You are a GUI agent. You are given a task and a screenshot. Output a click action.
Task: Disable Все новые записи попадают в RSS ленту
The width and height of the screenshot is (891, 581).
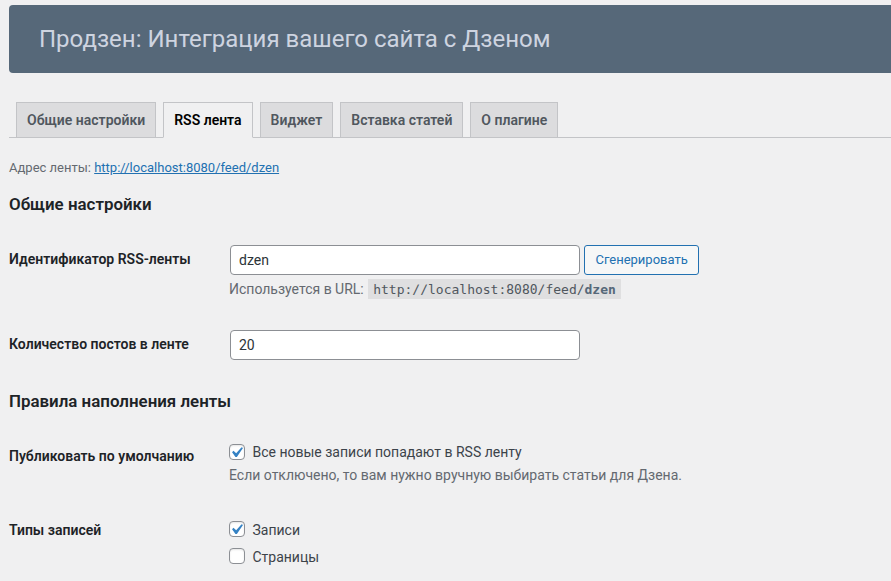pyautogui.click(x=237, y=452)
